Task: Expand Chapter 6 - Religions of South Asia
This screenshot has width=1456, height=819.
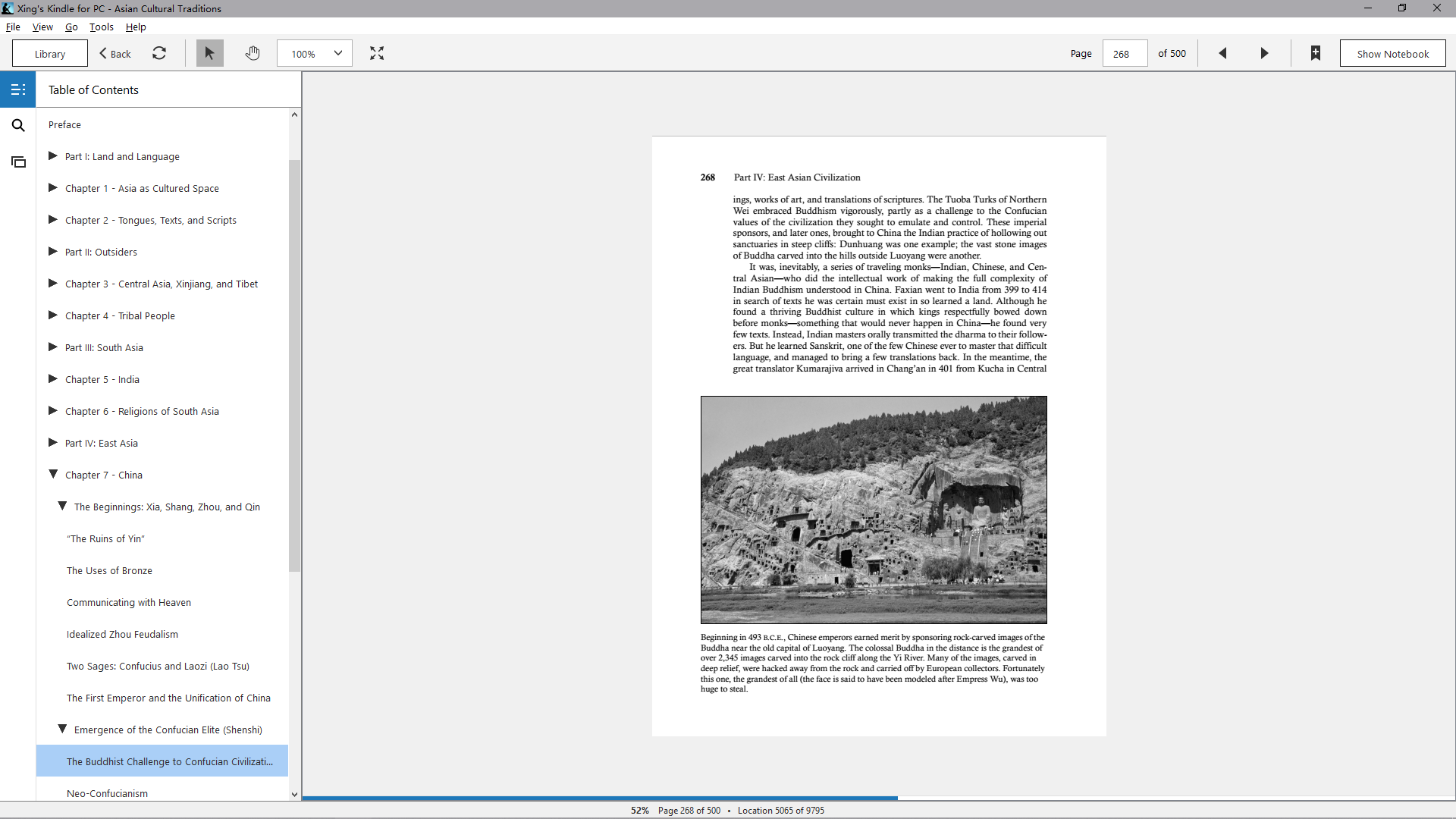Action: pos(53,410)
